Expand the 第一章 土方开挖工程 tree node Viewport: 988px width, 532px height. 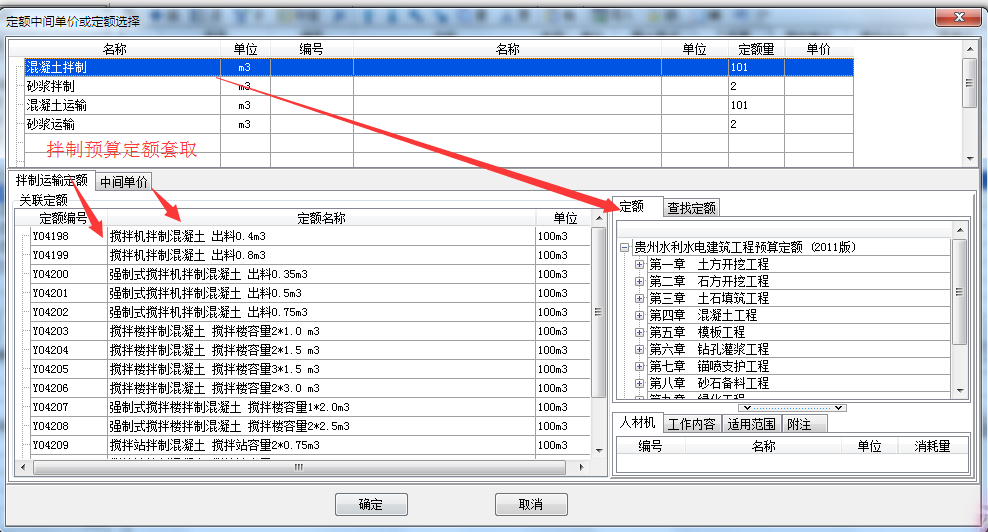tap(640, 265)
